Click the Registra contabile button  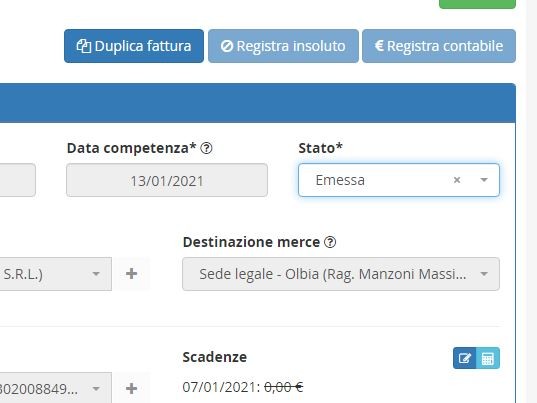(439, 46)
